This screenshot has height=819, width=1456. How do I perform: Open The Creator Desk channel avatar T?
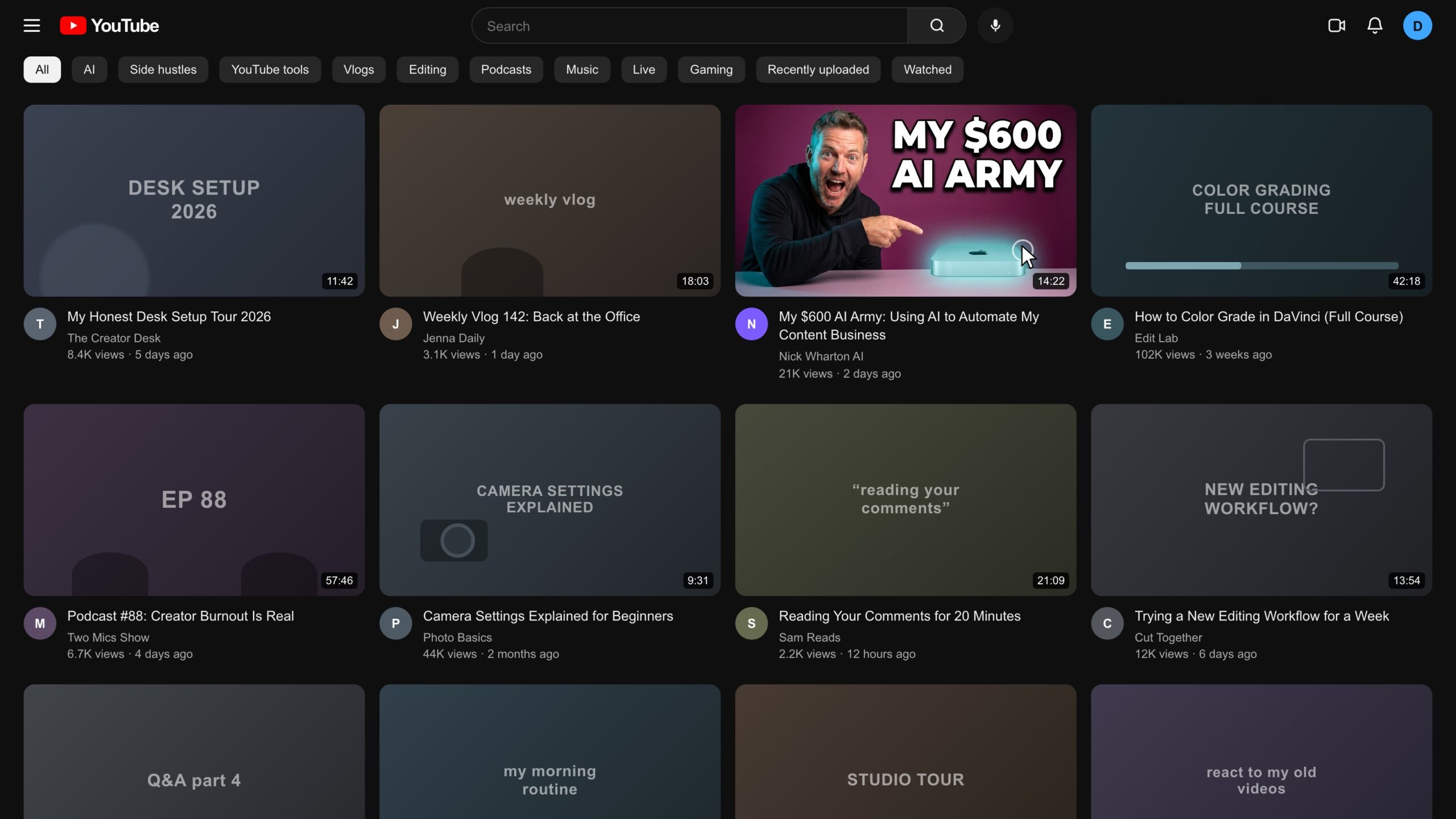coord(40,324)
